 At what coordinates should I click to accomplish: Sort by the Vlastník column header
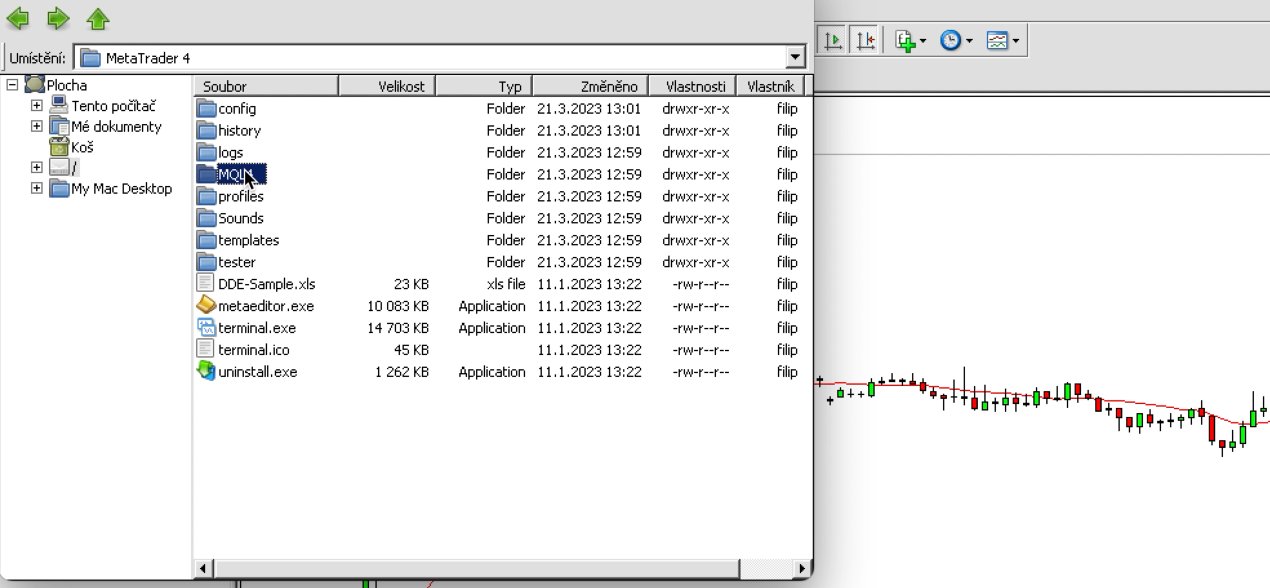[x=771, y=86]
